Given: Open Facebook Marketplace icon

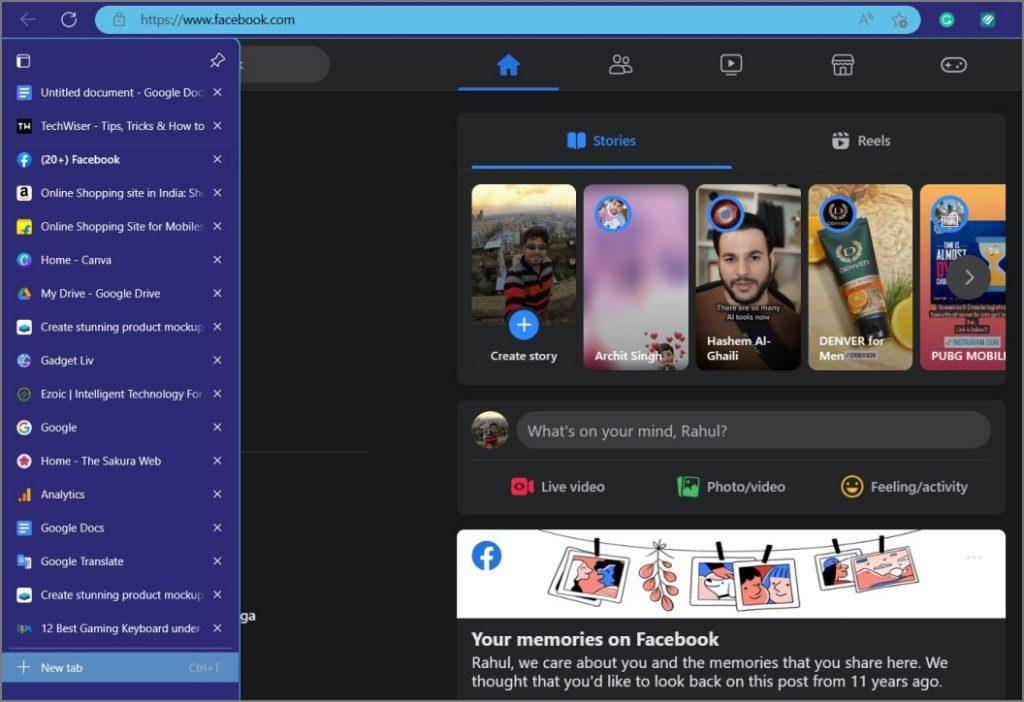Looking at the screenshot, I should click(842, 65).
